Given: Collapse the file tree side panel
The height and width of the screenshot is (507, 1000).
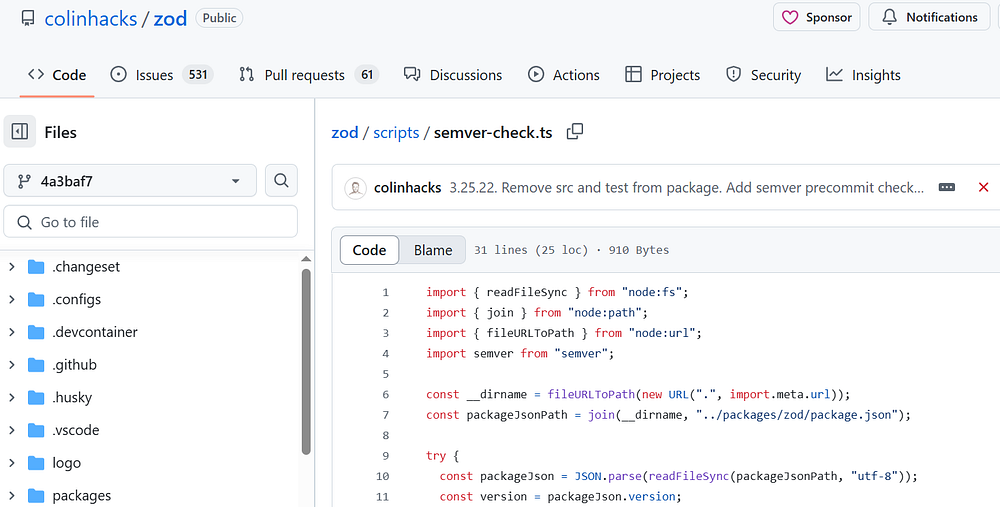Looking at the screenshot, I should point(20,132).
